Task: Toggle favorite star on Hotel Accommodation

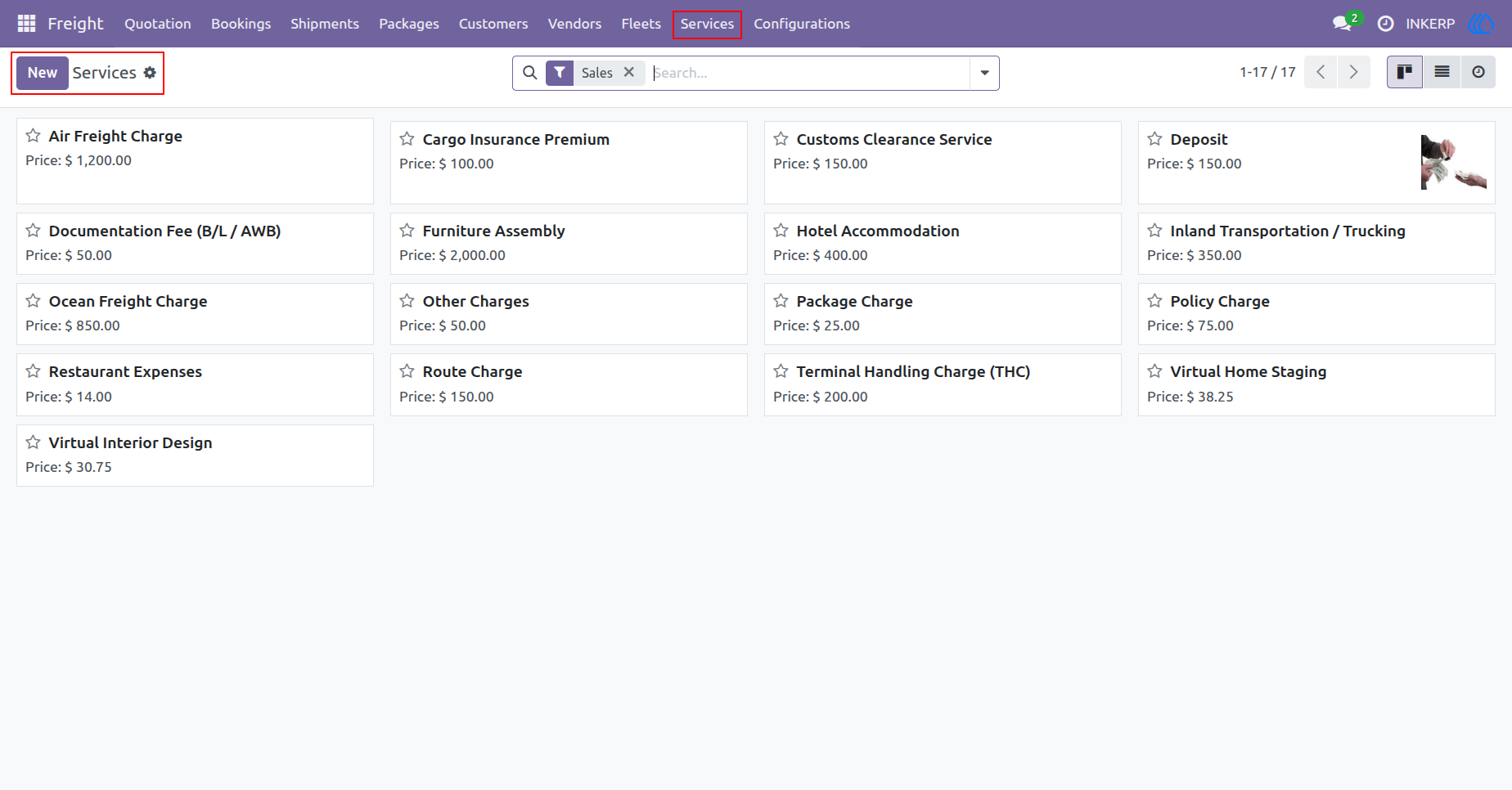Action: (x=781, y=231)
